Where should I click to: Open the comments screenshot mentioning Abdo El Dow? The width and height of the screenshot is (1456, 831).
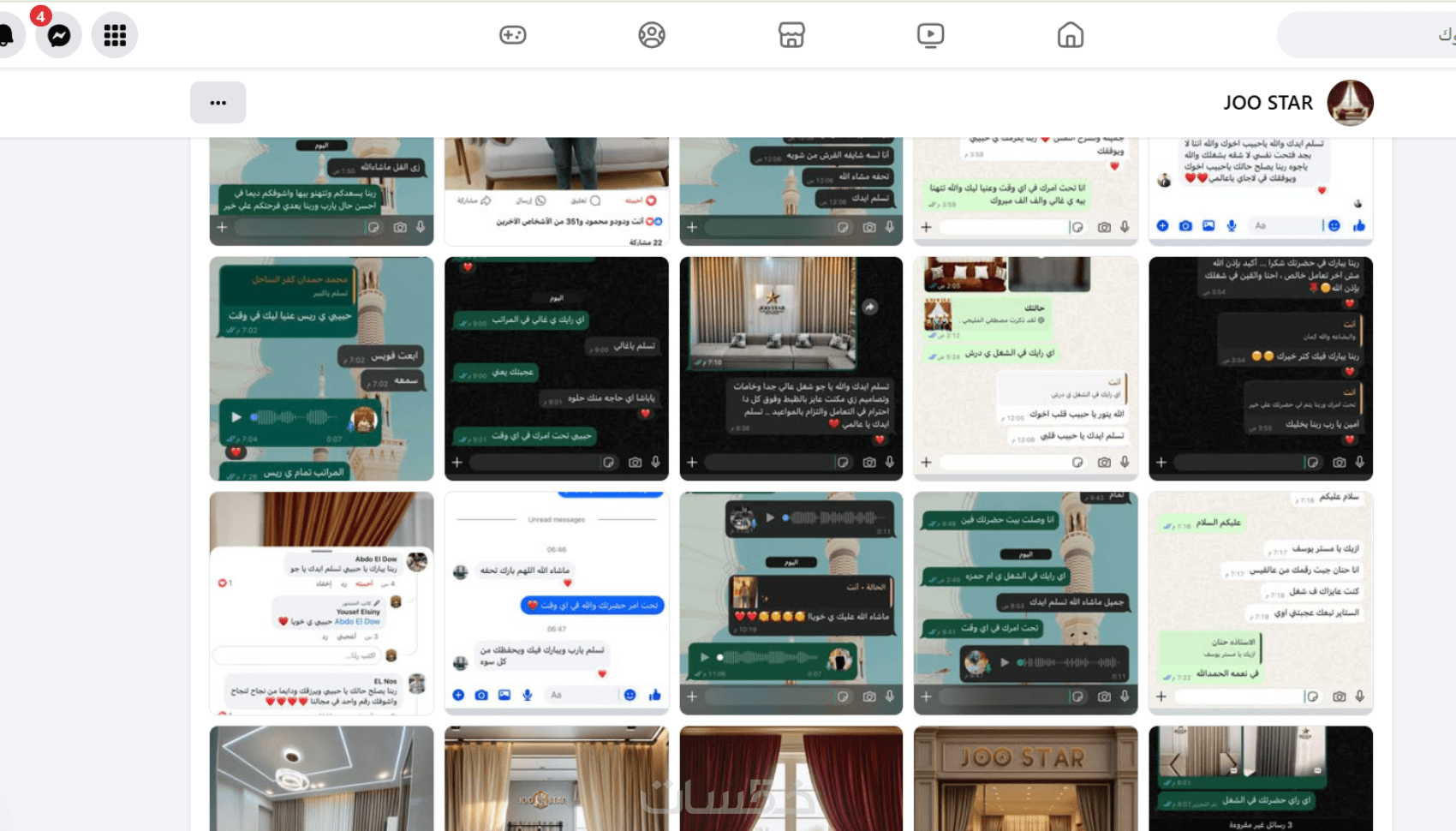322,603
